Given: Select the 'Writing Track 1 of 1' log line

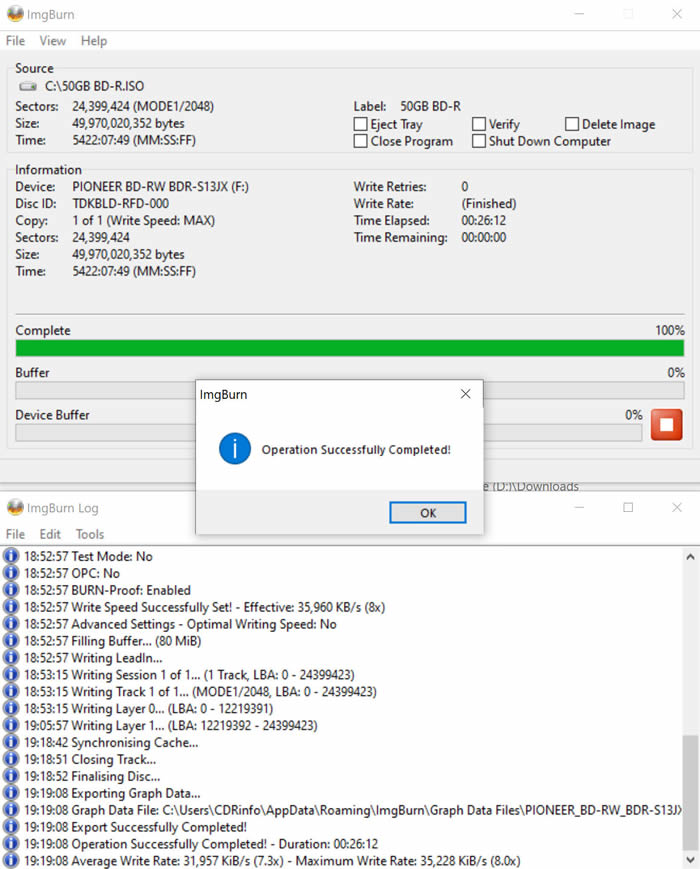Looking at the screenshot, I should click(x=200, y=692).
